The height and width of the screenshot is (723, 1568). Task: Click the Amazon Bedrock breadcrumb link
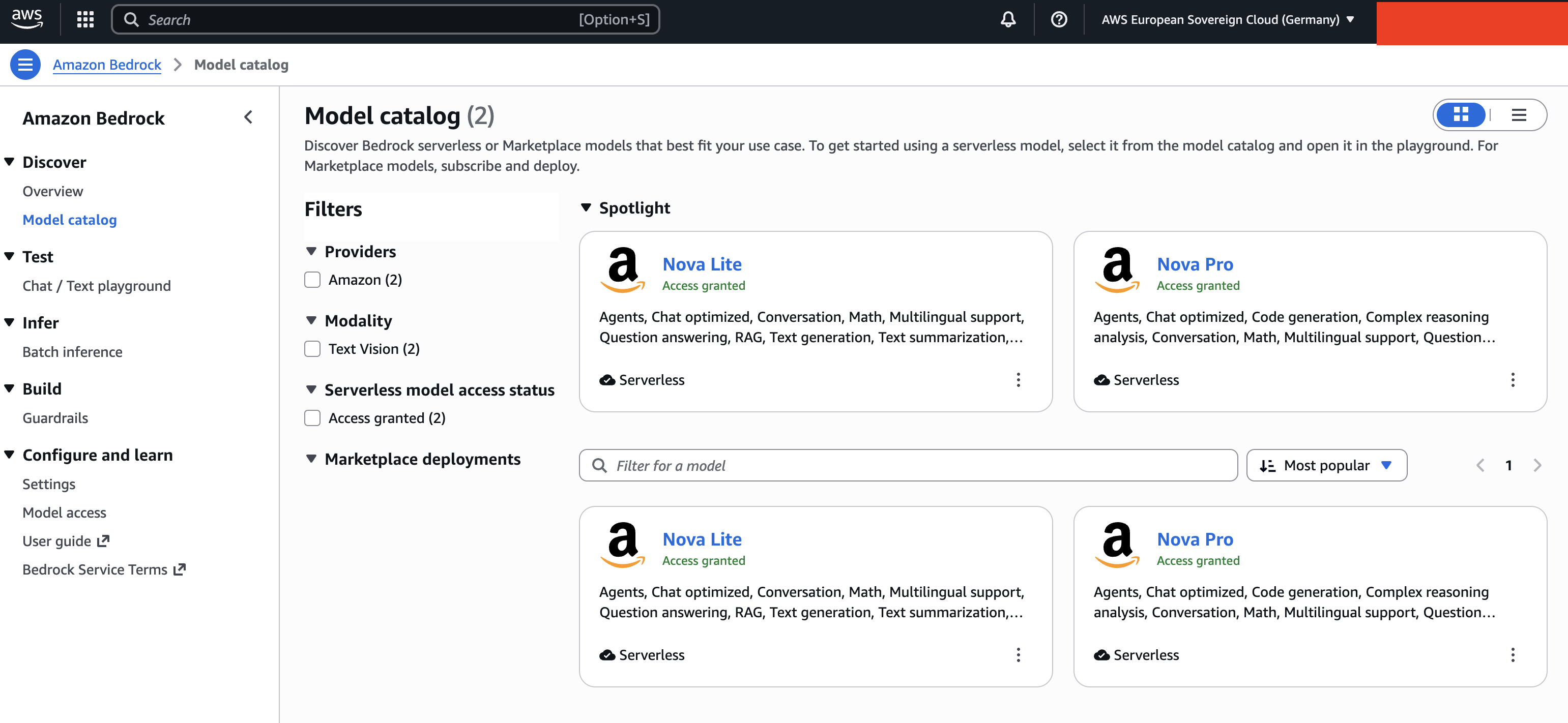click(x=106, y=65)
